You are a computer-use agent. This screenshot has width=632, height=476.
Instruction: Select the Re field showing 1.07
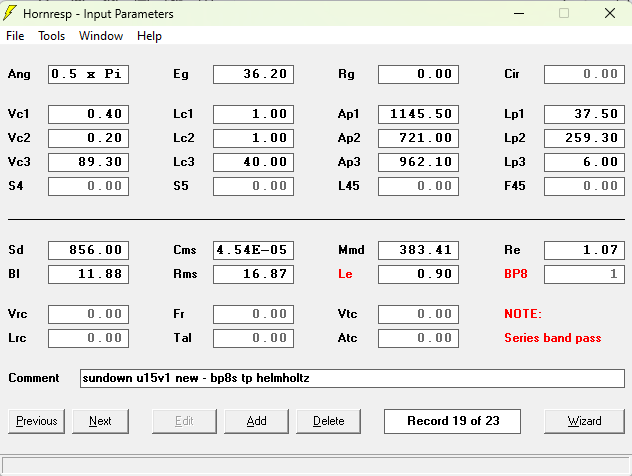click(584, 250)
